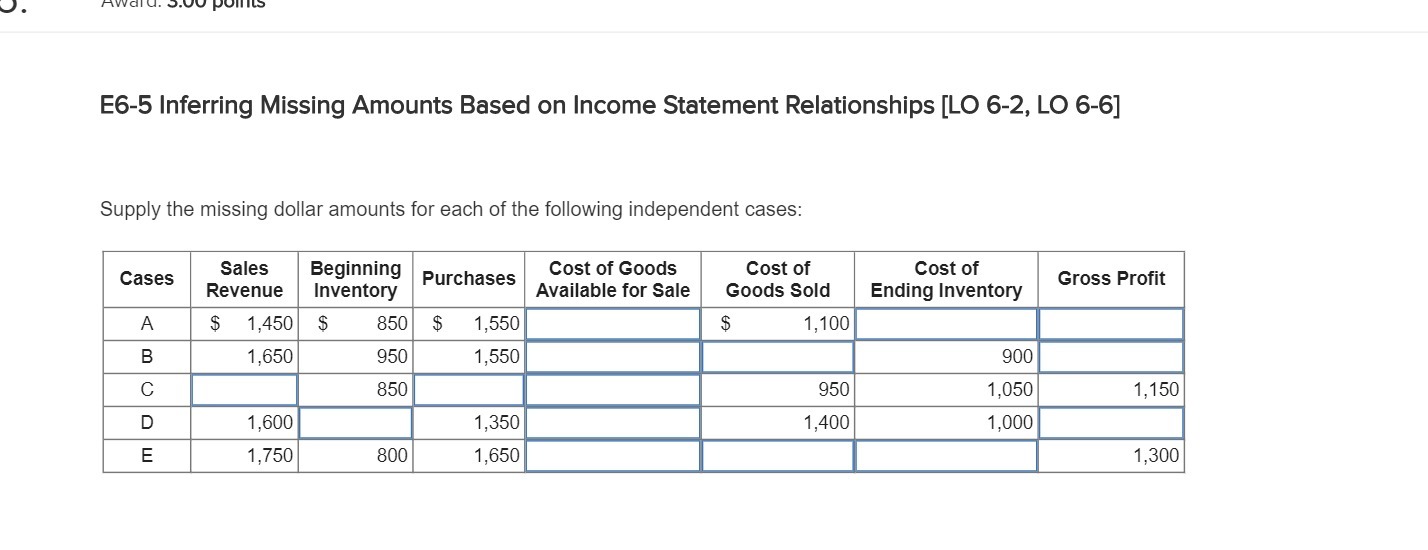
Task: Click Case A cost of goods sold 1,100
Action: pos(826,323)
